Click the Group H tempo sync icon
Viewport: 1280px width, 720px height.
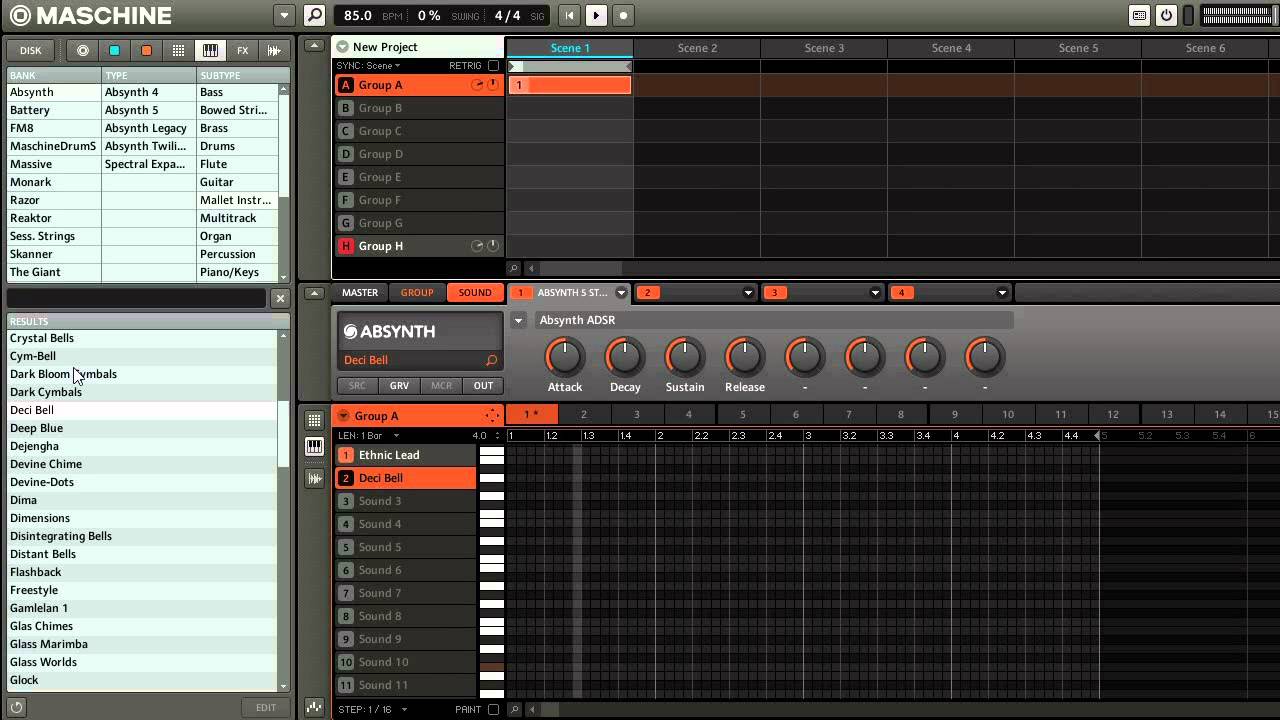click(477, 246)
